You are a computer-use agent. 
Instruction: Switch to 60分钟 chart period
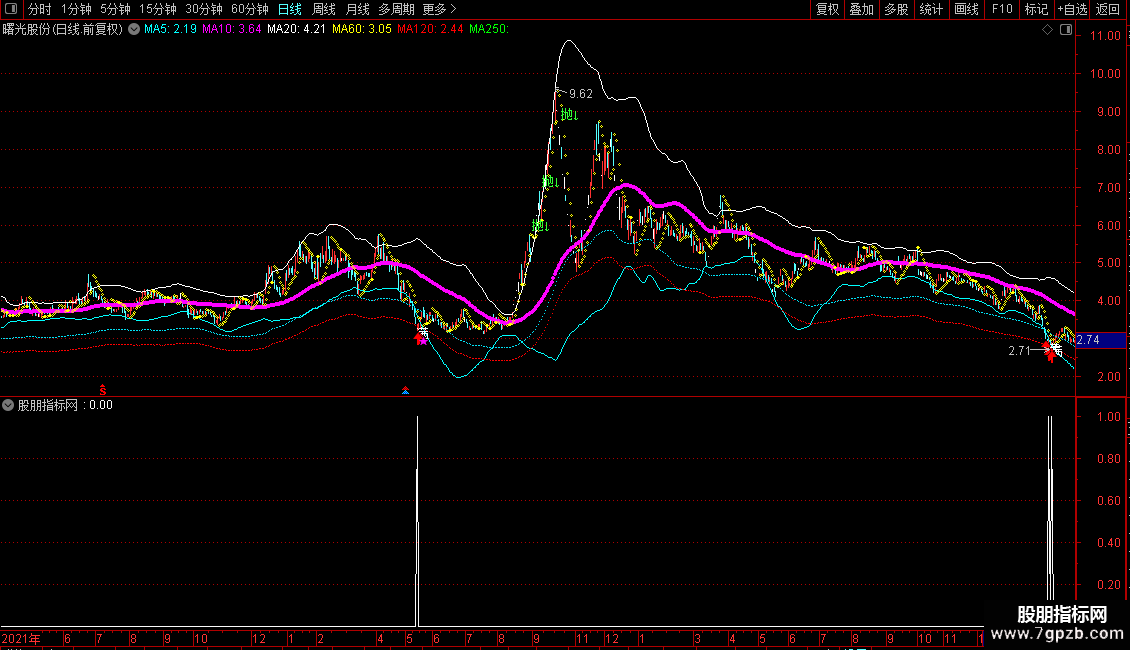click(x=249, y=9)
